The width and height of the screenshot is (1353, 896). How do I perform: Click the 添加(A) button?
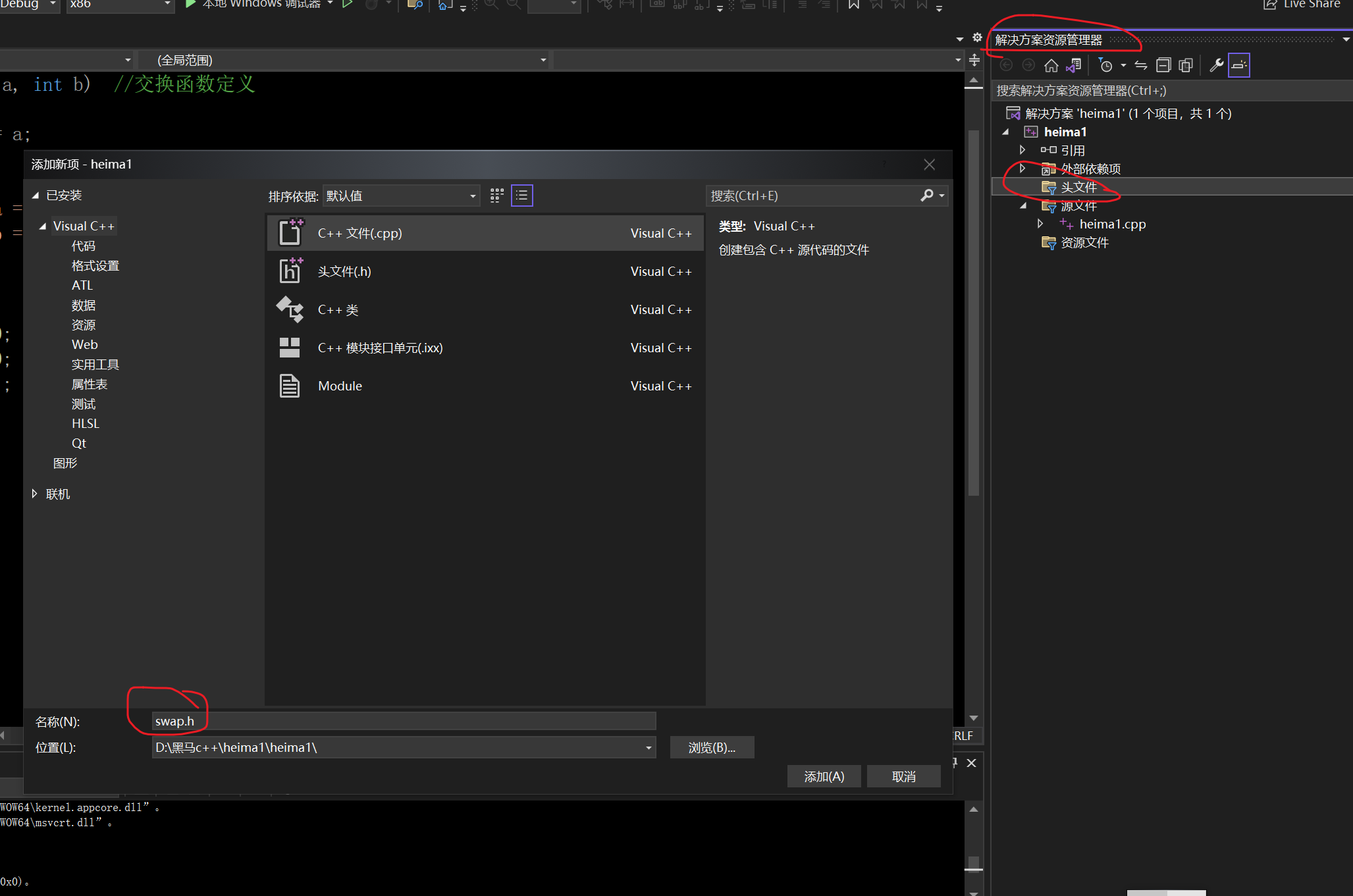824,776
